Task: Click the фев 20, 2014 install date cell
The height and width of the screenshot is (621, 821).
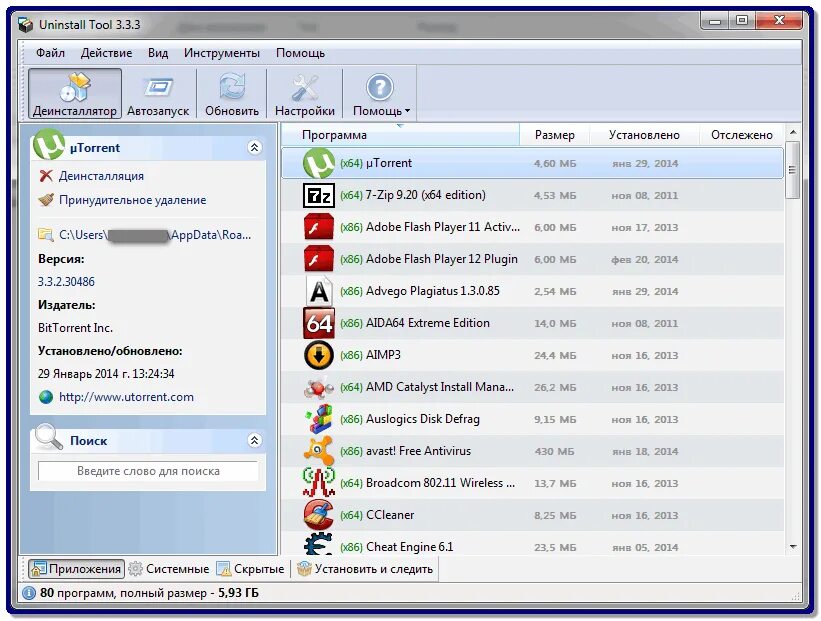Action: coord(645,260)
